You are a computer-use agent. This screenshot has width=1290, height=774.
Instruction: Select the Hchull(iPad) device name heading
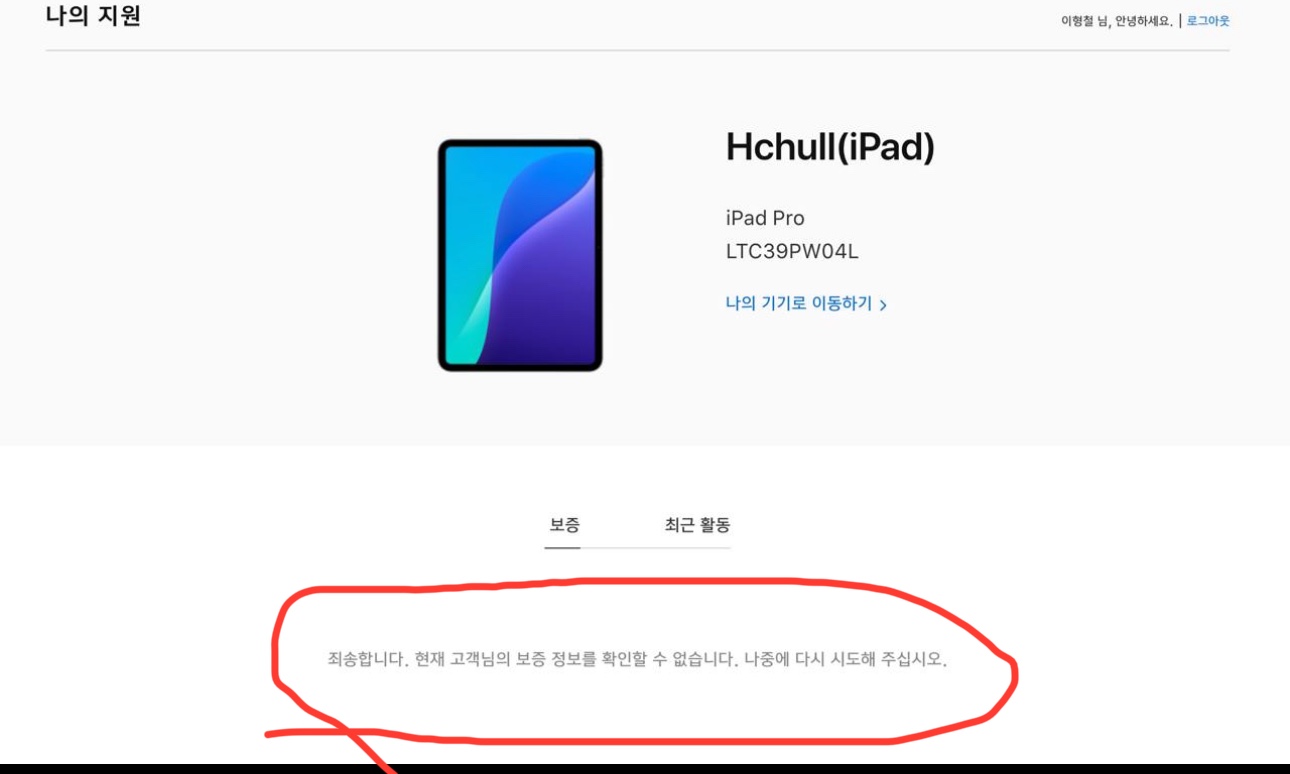tap(830, 148)
